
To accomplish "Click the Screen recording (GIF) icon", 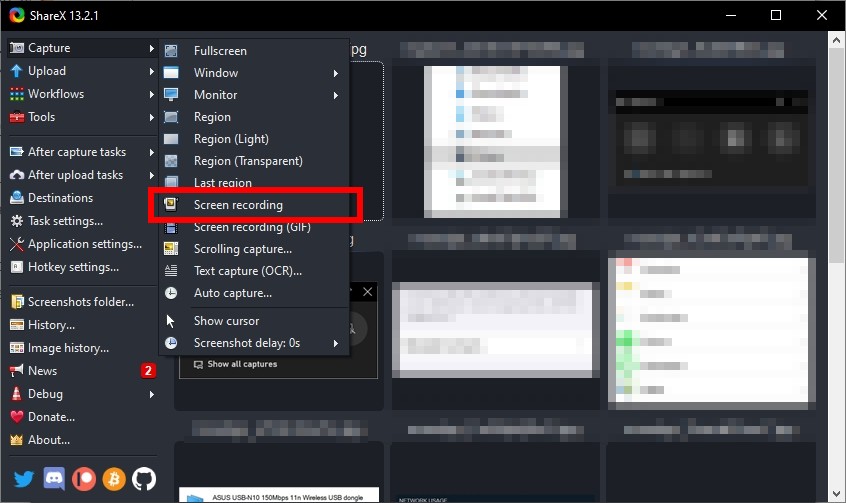I will pyautogui.click(x=171, y=227).
